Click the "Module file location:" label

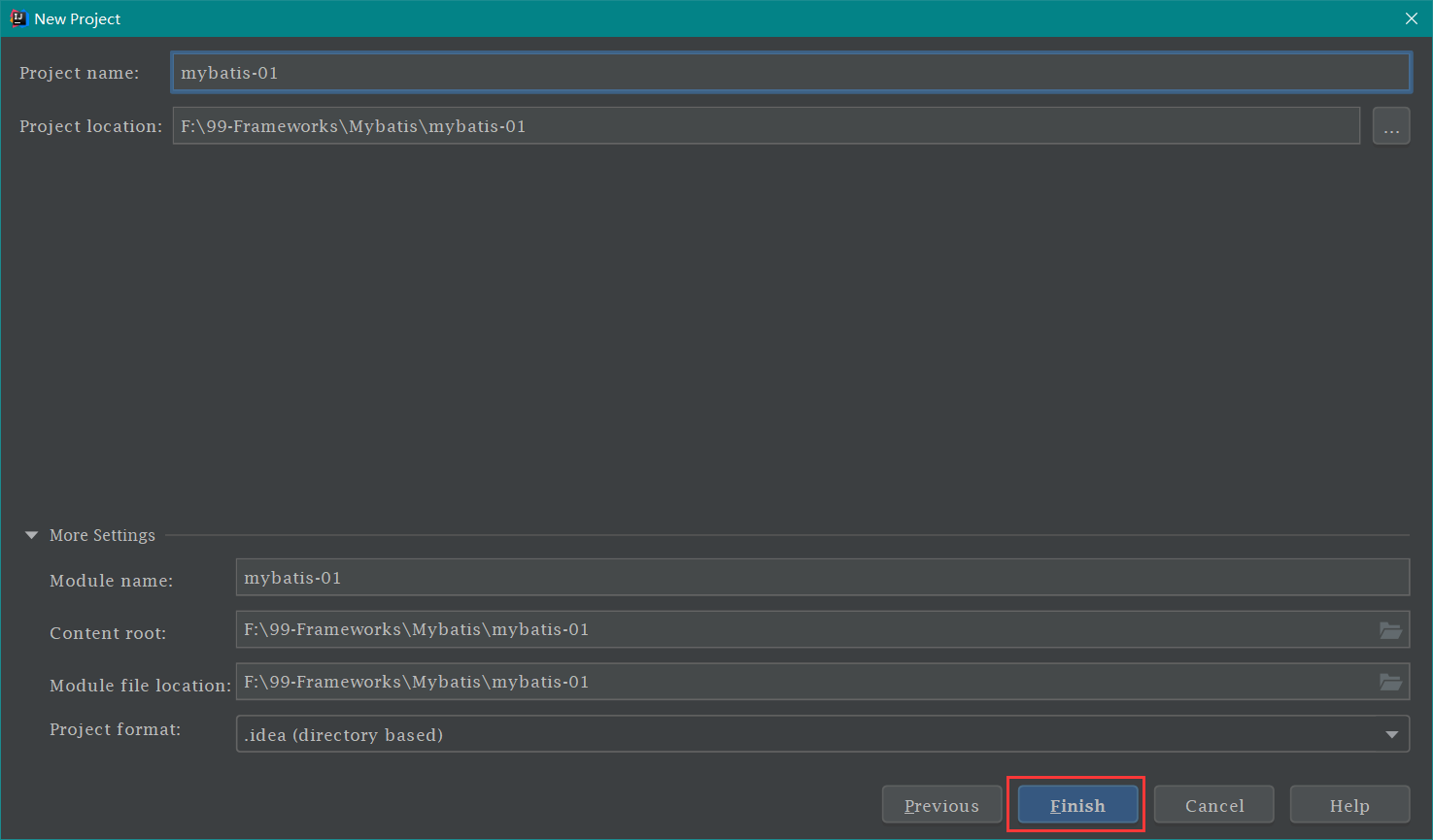click(x=140, y=686)
